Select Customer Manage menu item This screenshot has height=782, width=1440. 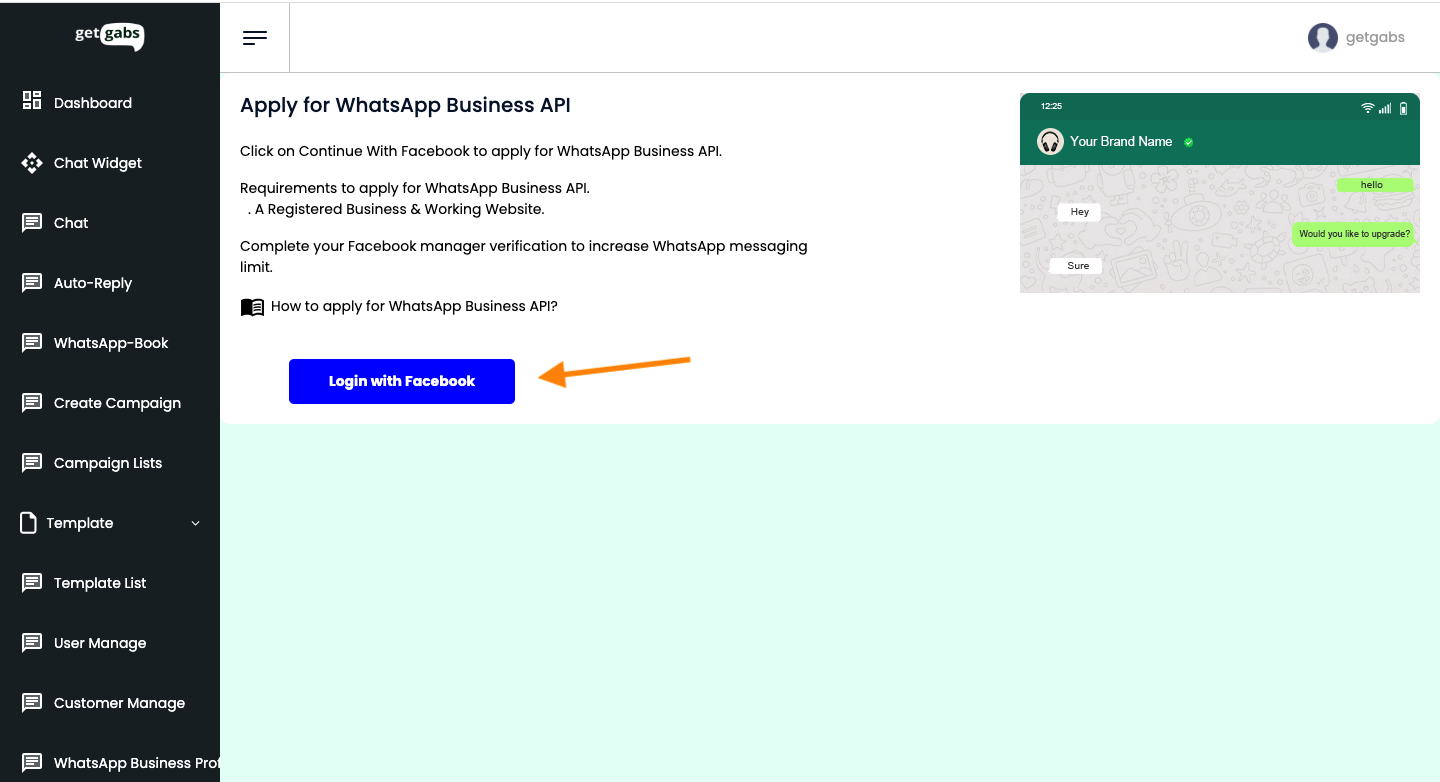119,703
